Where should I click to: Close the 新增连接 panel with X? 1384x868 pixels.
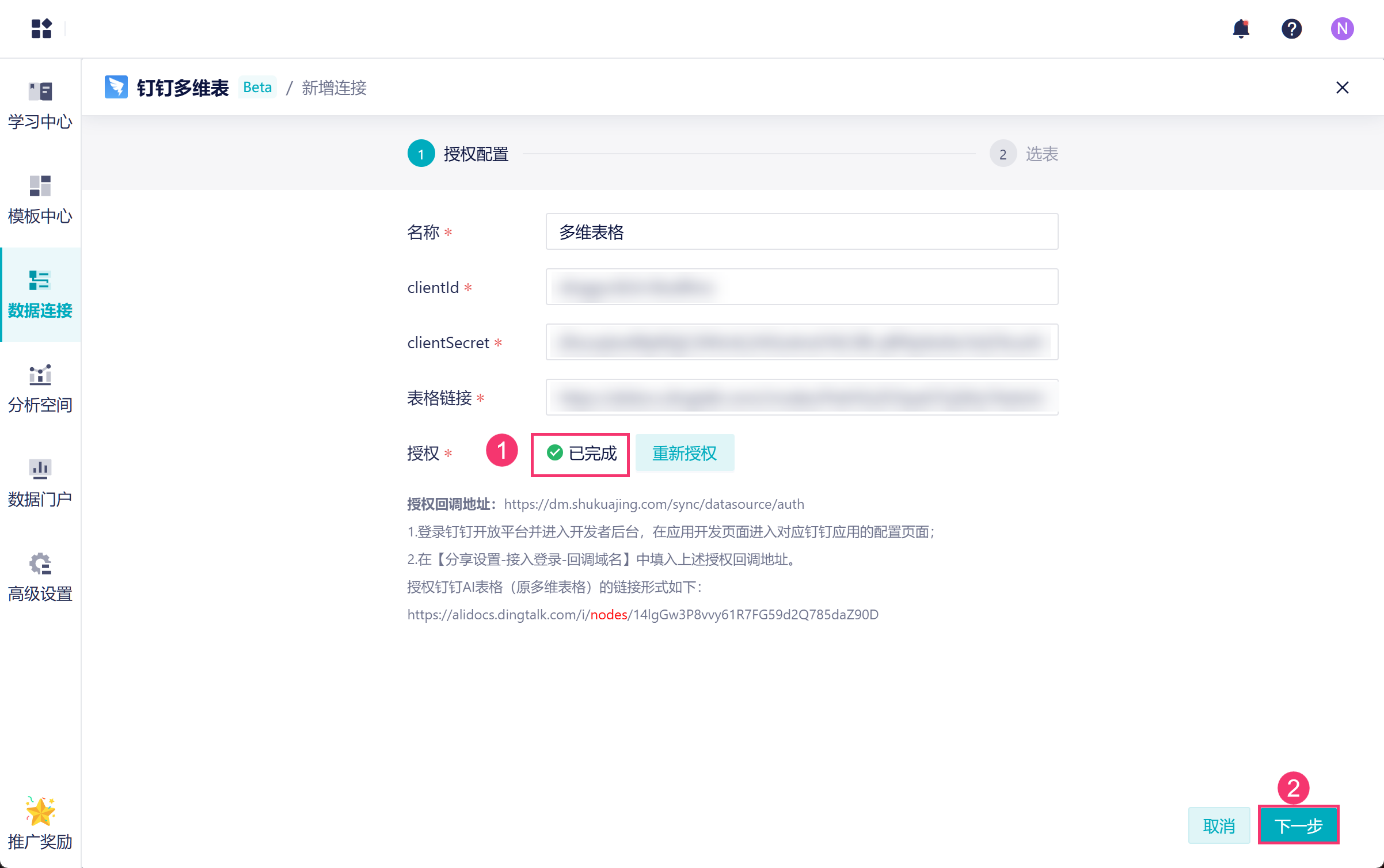click(x=1343, y=87)
